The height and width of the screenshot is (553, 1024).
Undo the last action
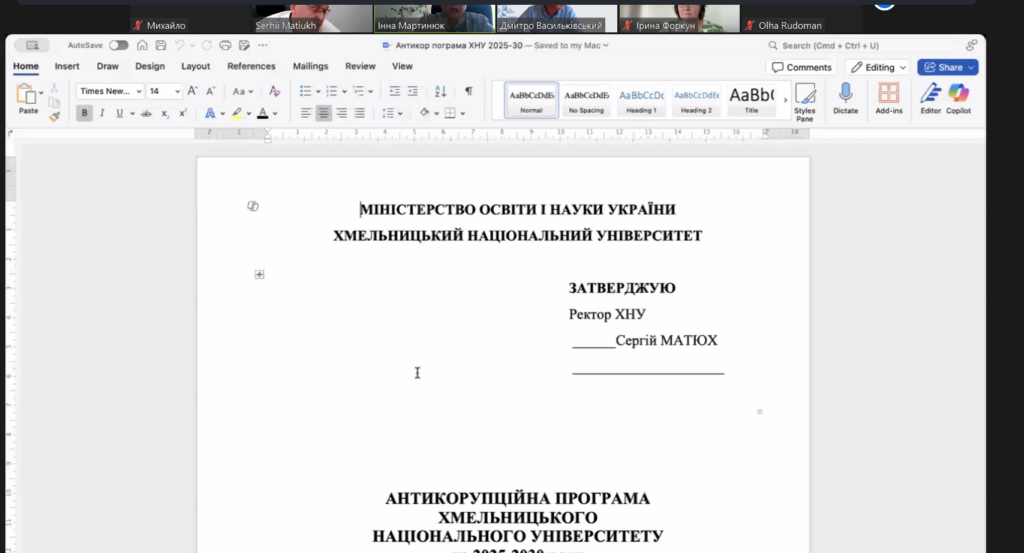(x=180, y=45)
